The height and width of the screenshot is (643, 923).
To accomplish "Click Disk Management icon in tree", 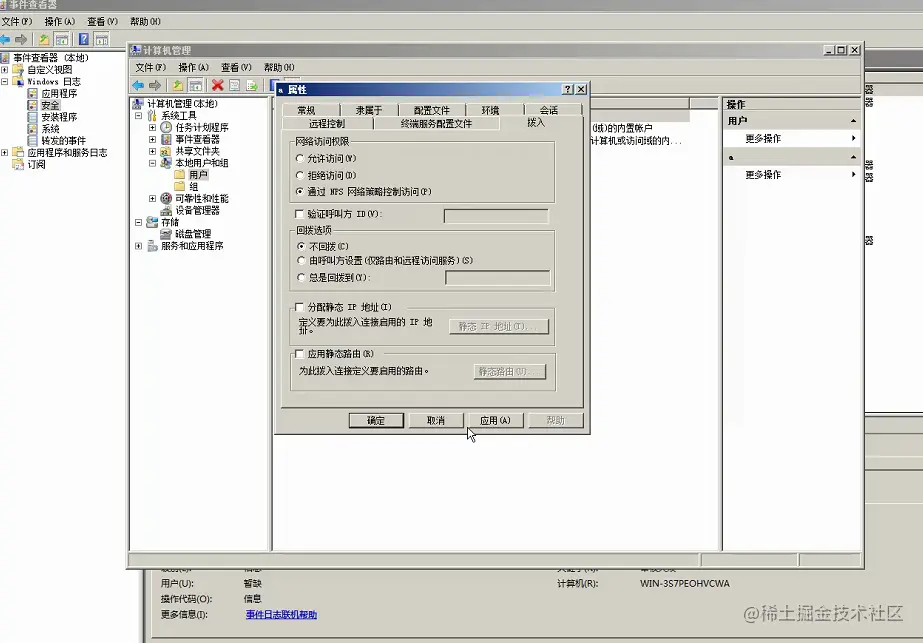I will [x=166, y=234].
